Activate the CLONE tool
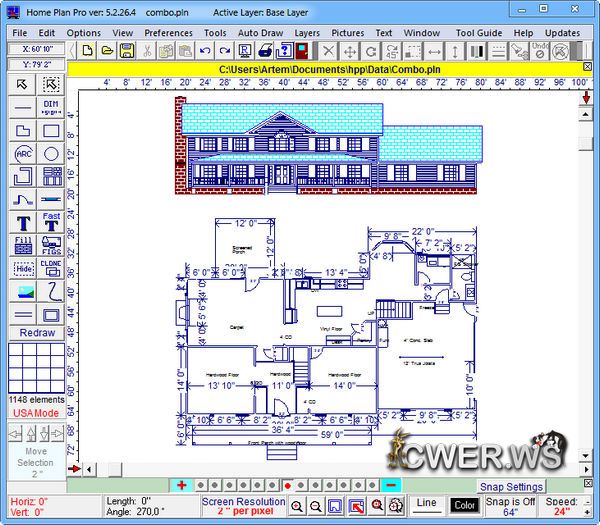Screen dimensions: 600x525 point(51,268)
